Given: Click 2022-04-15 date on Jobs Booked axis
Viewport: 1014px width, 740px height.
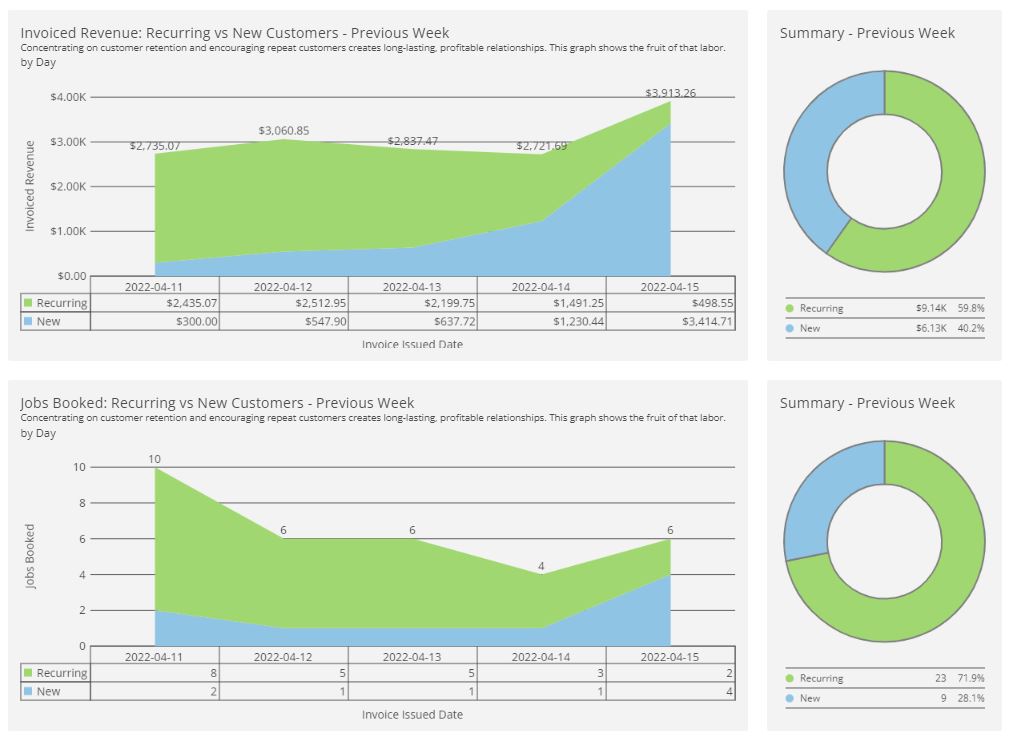Looking at the screenshot, I should [670, 657].
